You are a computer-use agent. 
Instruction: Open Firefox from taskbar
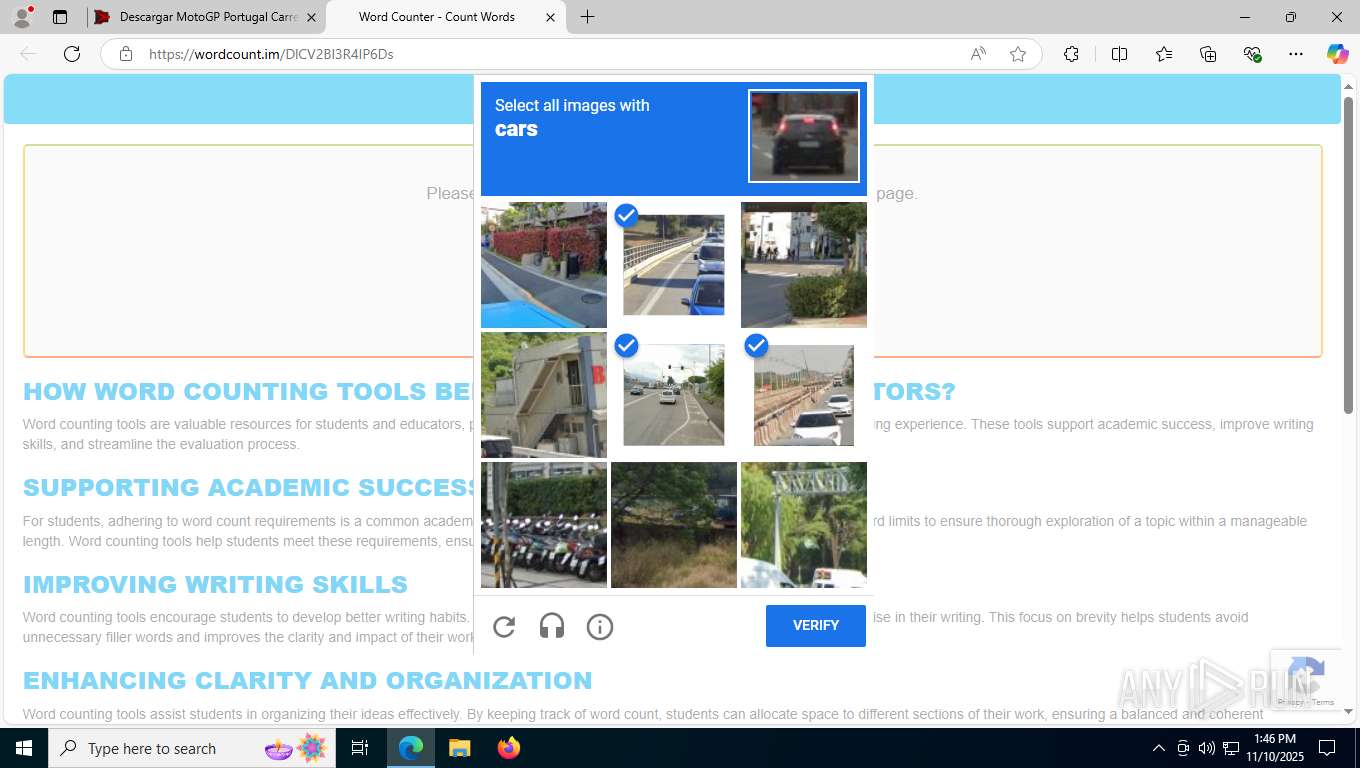pos(508,748)
